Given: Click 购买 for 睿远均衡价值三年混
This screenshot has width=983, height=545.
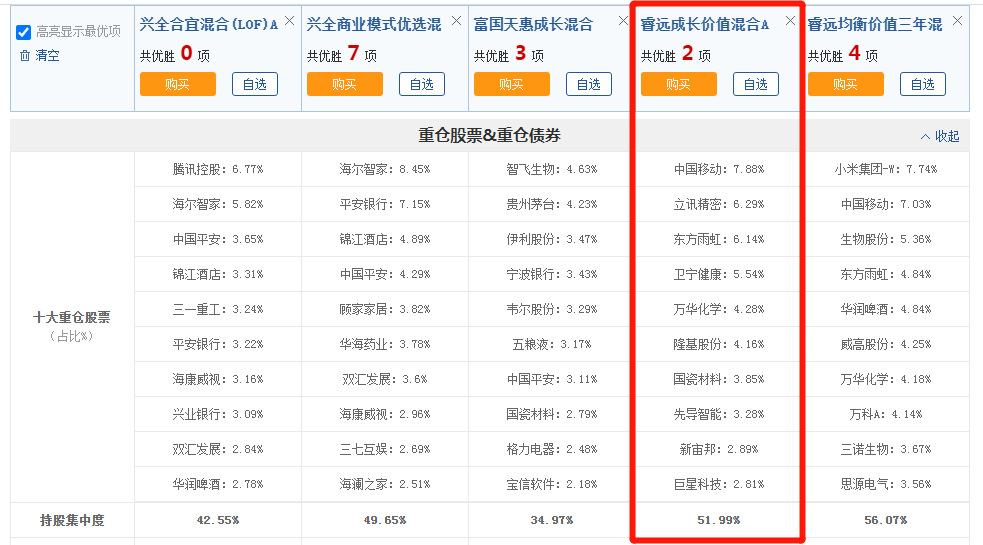Looking at the screenshot, I should tap(846, 84).
